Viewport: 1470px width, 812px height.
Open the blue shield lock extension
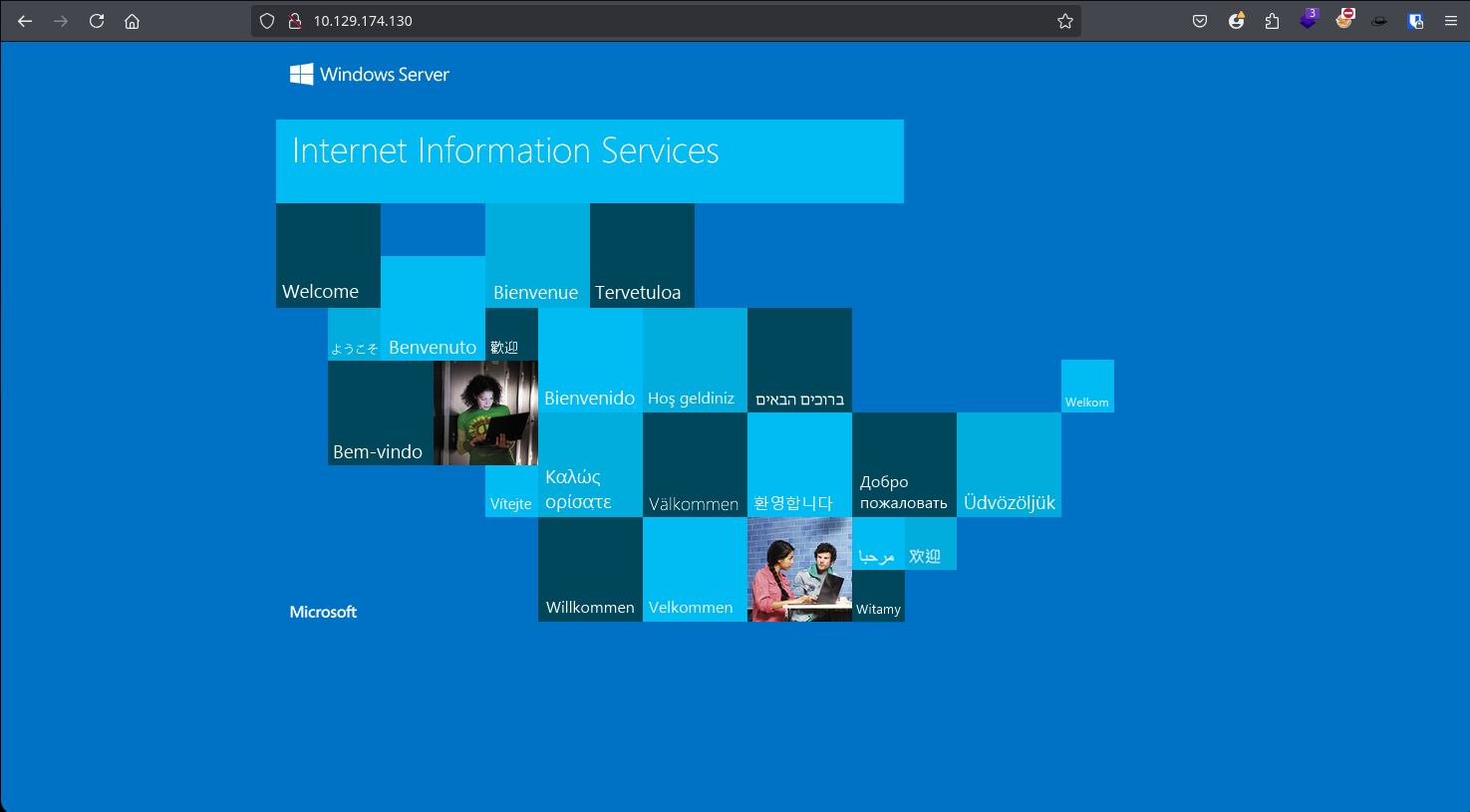(1415, 21)
